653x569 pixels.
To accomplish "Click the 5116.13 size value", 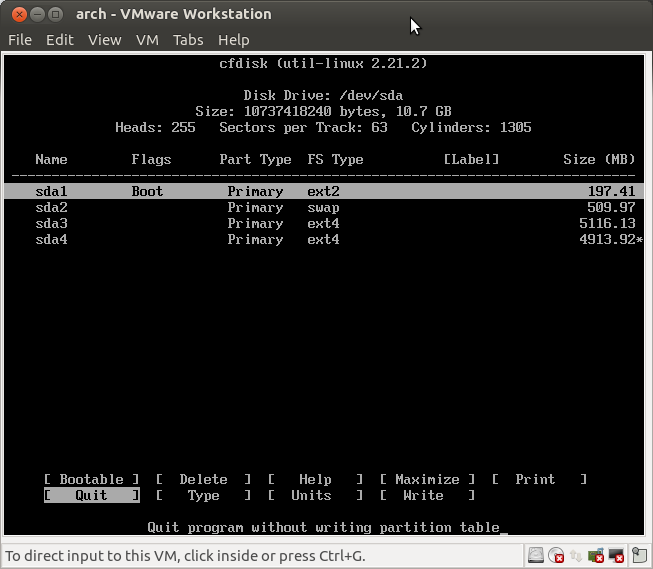I will 607,223.
